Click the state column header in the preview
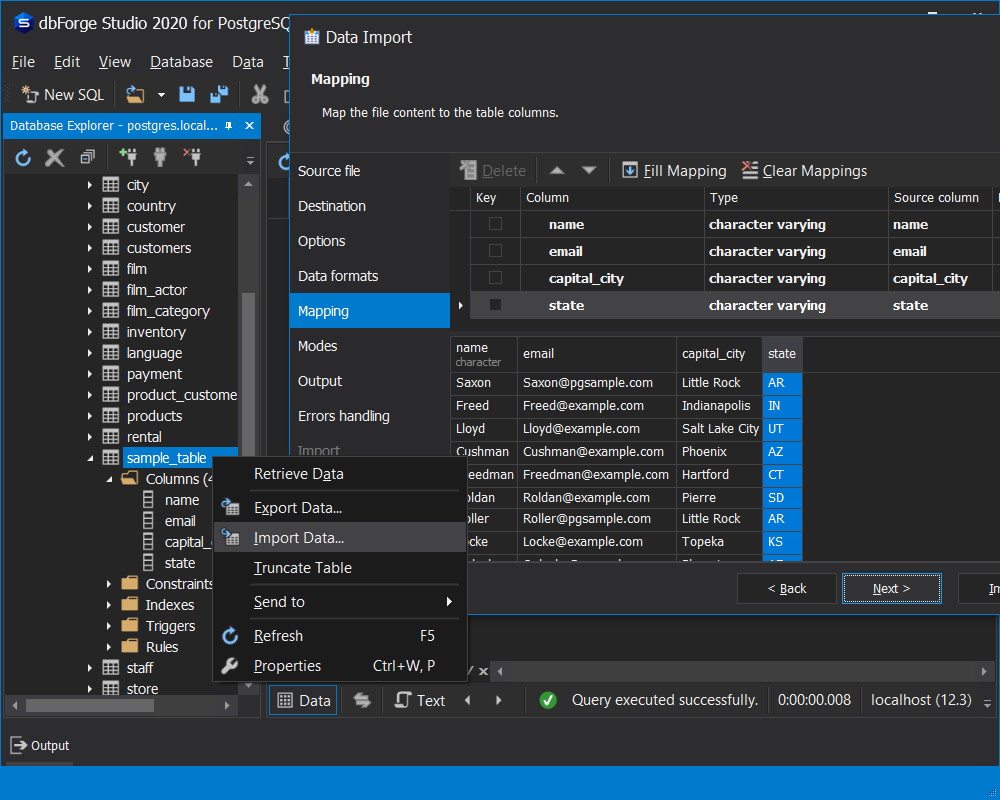1000x800 pixels. 782,354
